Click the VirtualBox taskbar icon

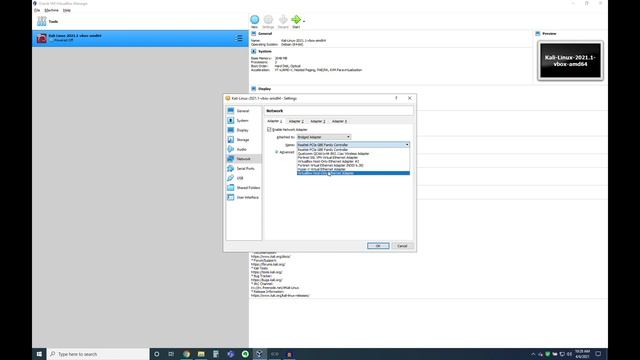coord(259,354)
